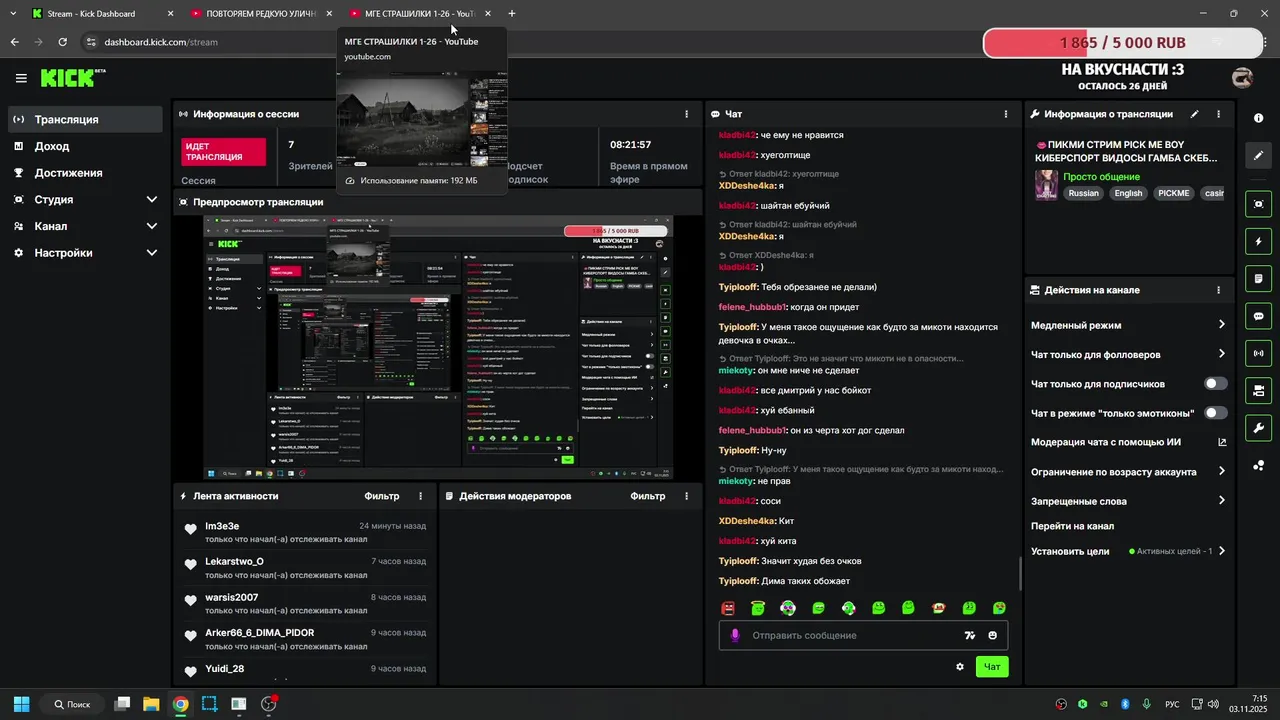Toggle Чат в режиме "только эмотиконы" switch

pos(1216,413)
